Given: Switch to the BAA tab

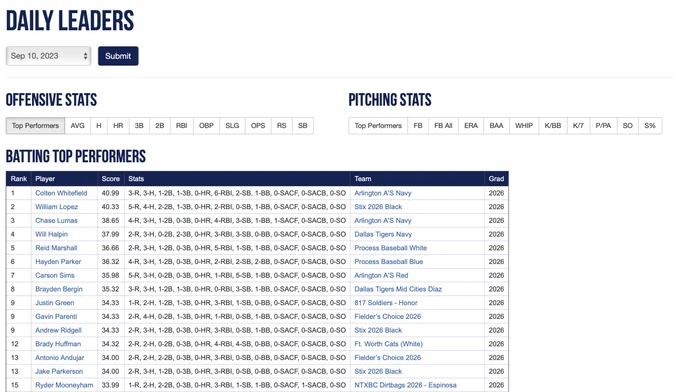Looking at the screenshot, I should click(497, 126).
